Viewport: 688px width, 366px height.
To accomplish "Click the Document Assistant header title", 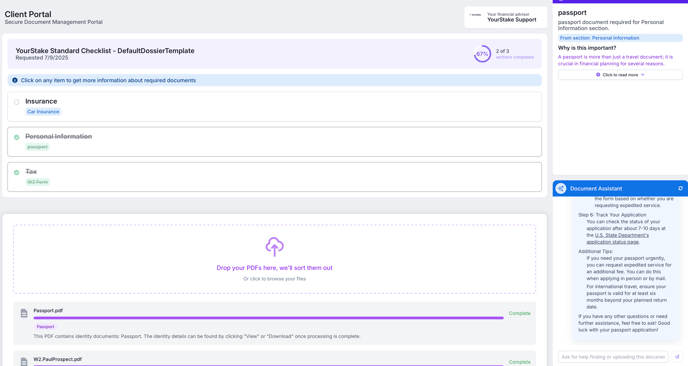I will pyautogui.click(x=596, y=188).
